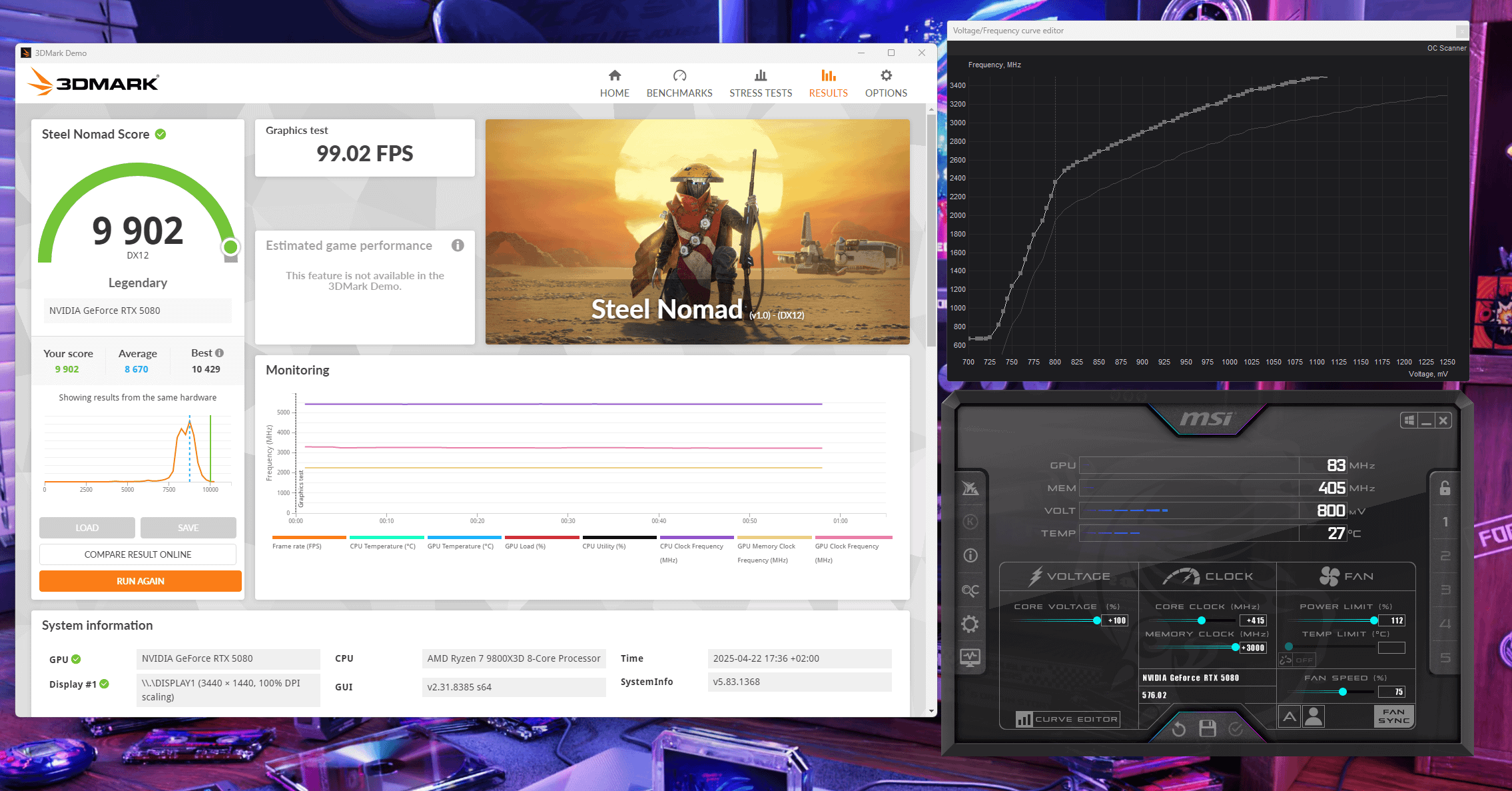Open the hardware monitor sidebar icon
This screenshot has height=791, width=1512.
[x=970, y=658]
